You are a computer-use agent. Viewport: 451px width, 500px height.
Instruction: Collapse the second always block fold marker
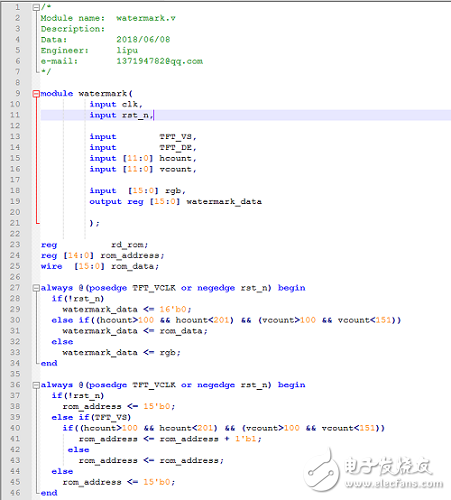click(36, 385)
